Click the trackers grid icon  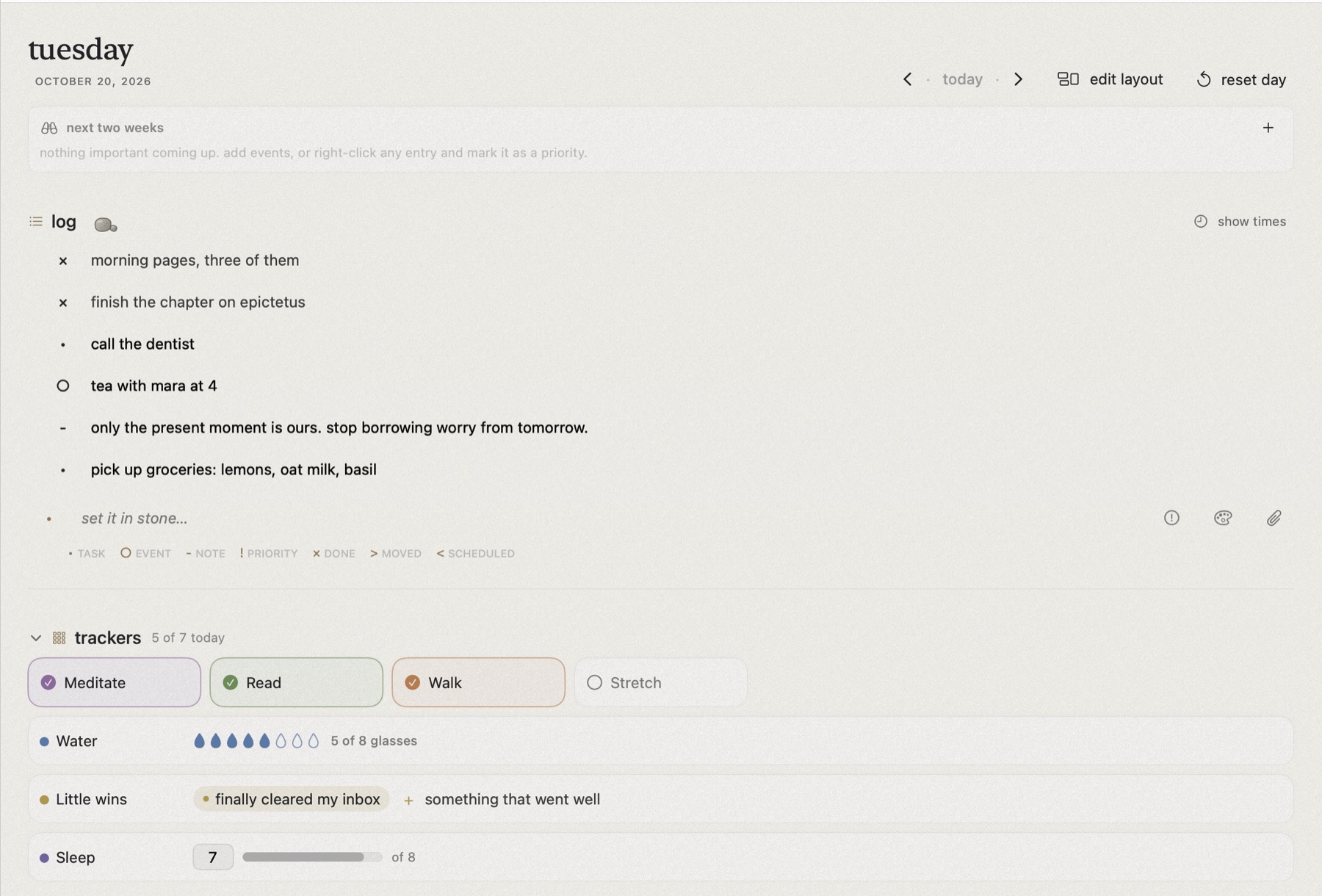tap(59, 637)
